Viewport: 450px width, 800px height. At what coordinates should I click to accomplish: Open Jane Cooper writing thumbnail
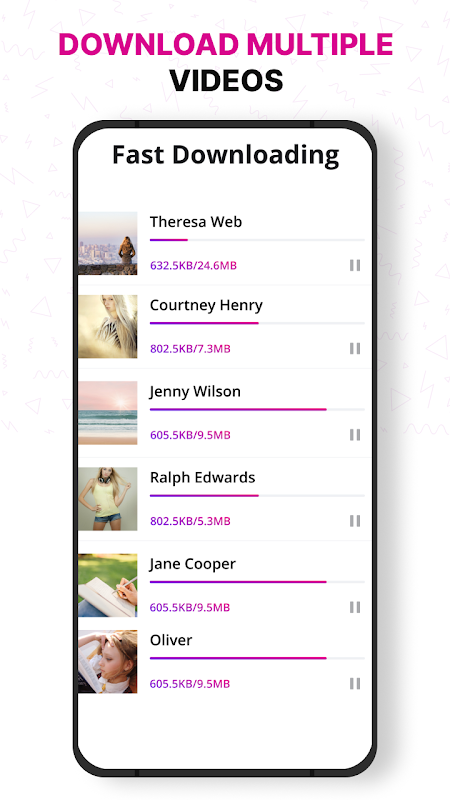click(x=108, y=585)
